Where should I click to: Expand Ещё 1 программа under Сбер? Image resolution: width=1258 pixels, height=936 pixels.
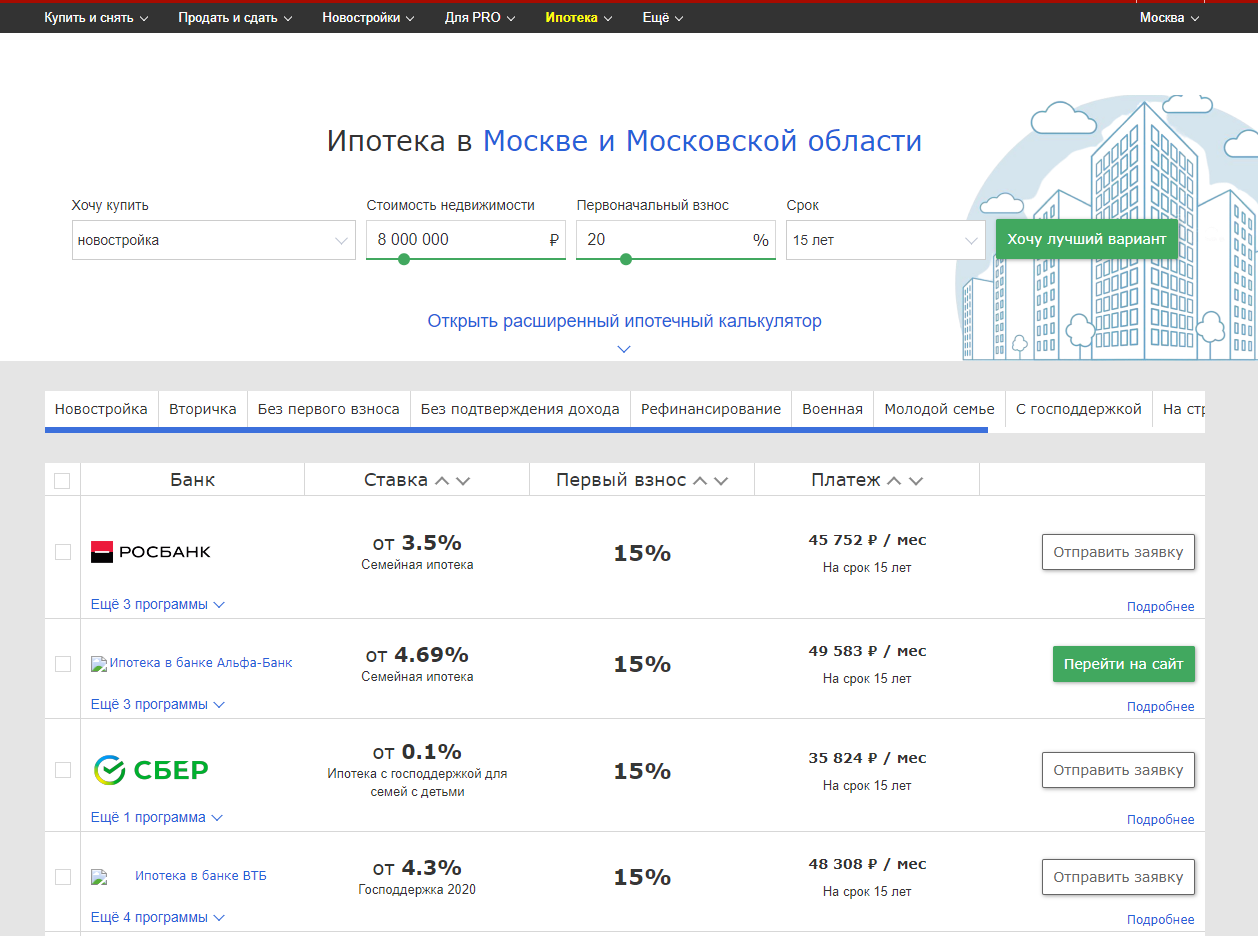point(157,817)
